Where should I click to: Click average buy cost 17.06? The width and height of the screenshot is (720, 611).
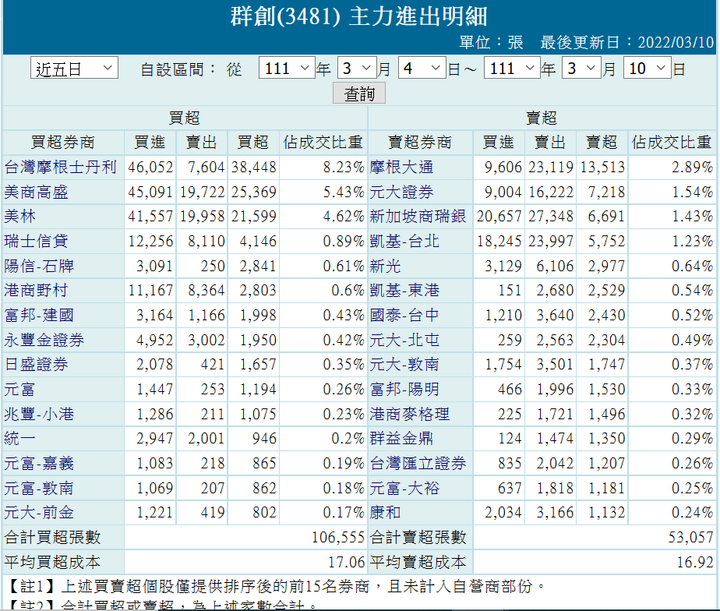(346, 562)
